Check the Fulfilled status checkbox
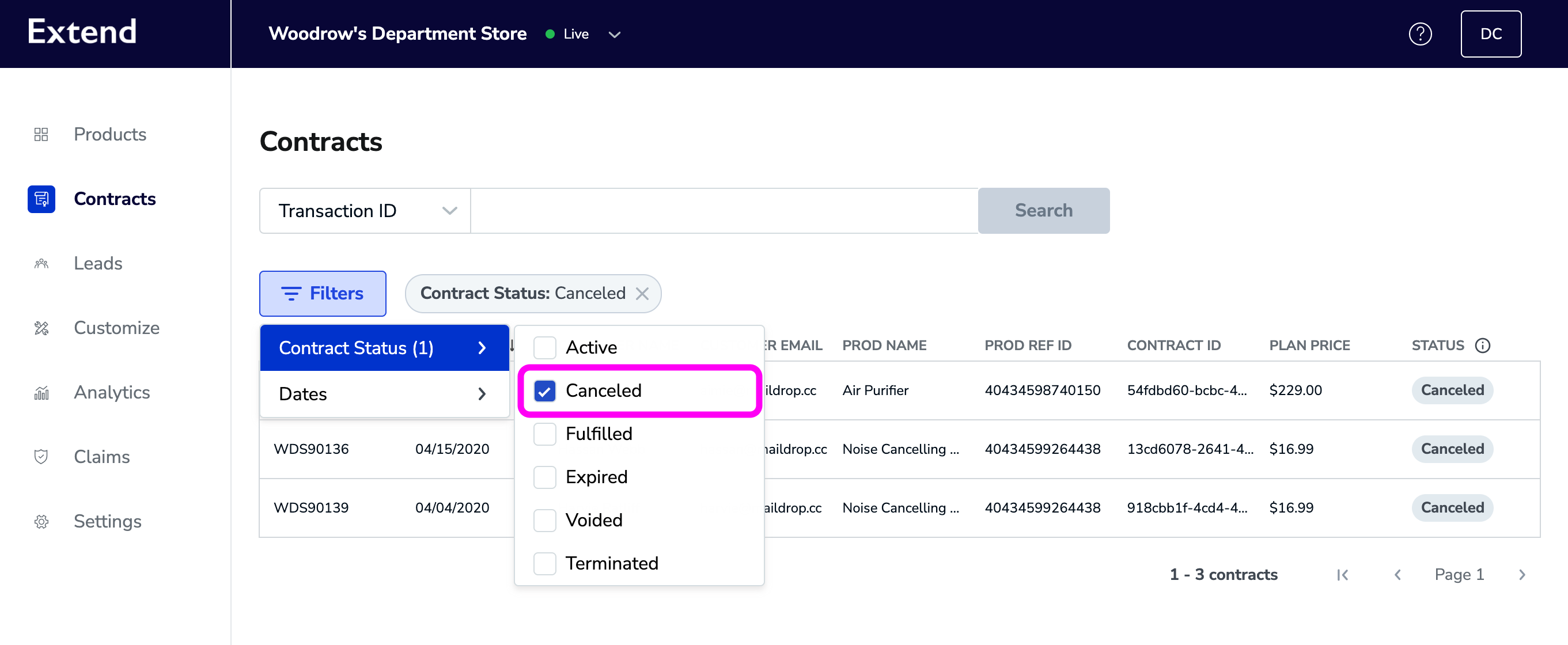Image resolution: width=1568 pixels, height=645 pixels. tap(545, 434)
